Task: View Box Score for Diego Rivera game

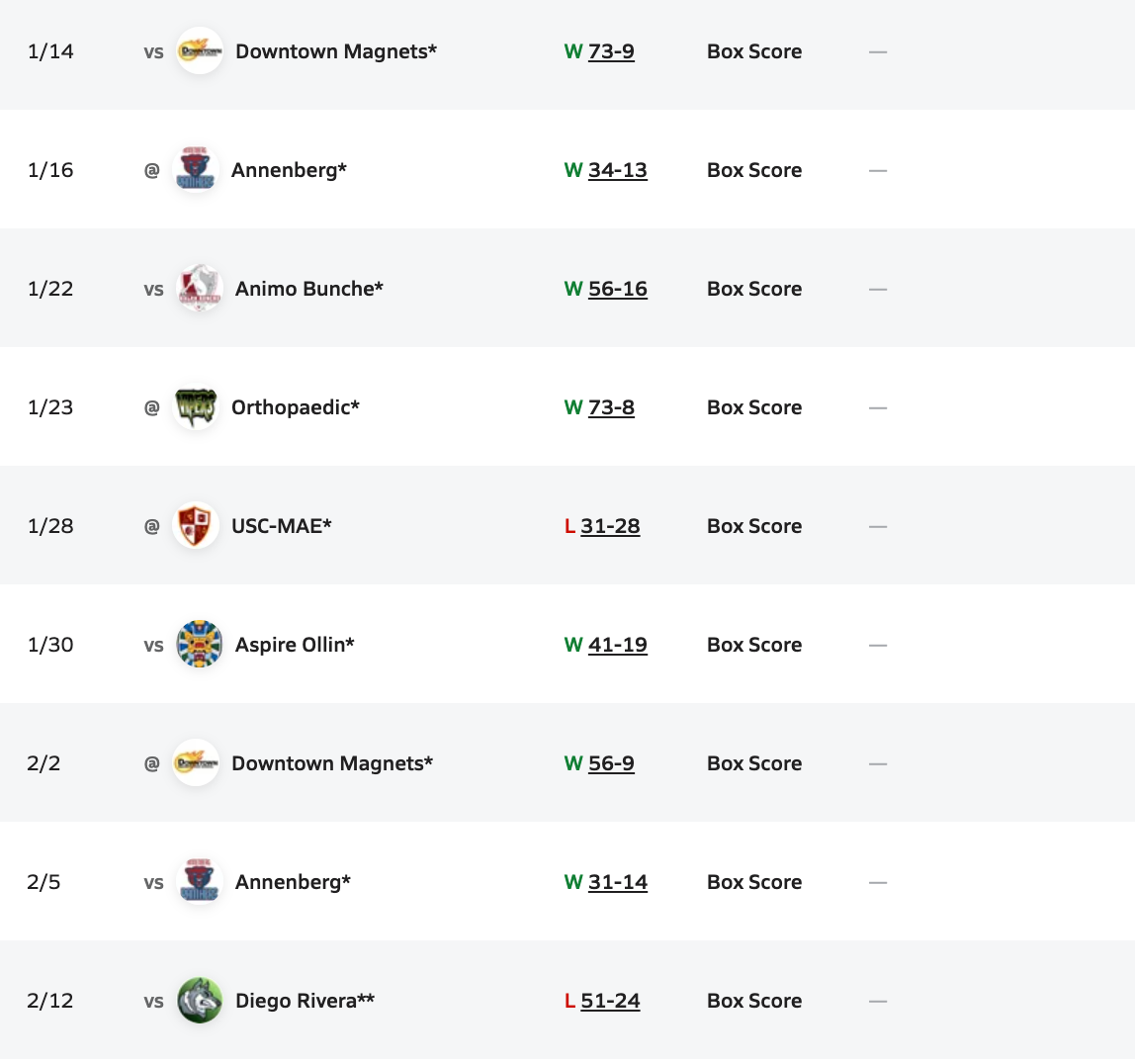Action: click(x=754, y=1001)
